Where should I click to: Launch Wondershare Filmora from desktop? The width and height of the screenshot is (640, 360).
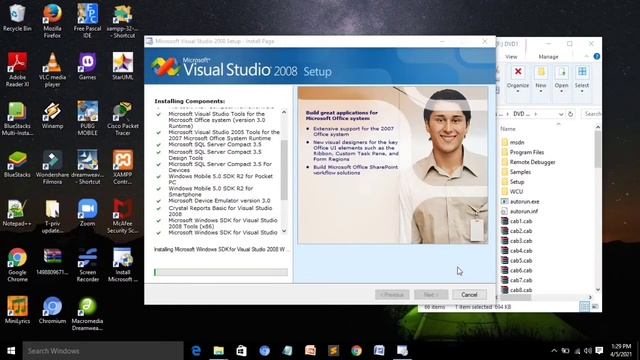pyautogui.click(x=52, y=167)
